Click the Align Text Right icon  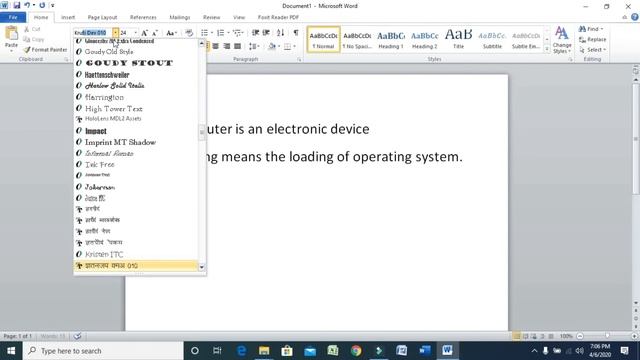pyautogui.click(x=227, y=46)
